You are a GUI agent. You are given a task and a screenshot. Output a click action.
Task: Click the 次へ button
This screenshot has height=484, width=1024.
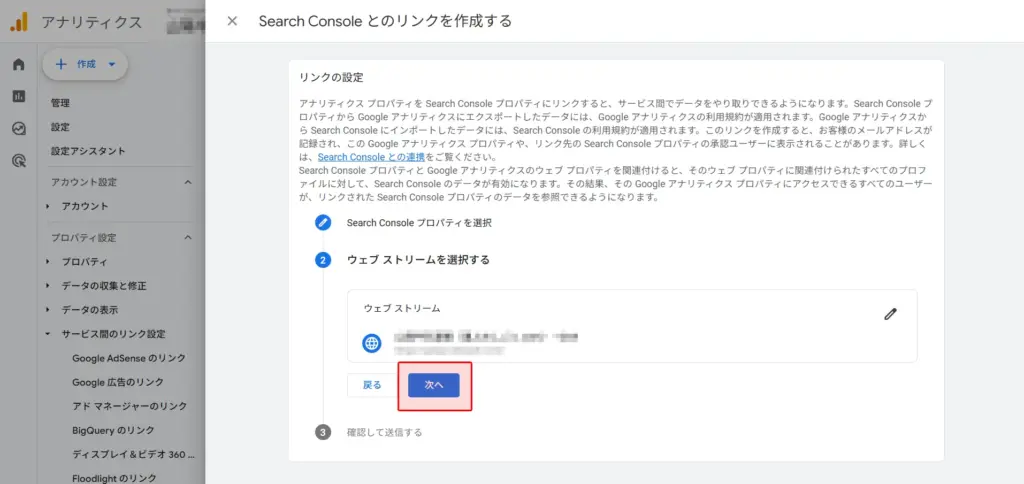[x=434, y=385]
